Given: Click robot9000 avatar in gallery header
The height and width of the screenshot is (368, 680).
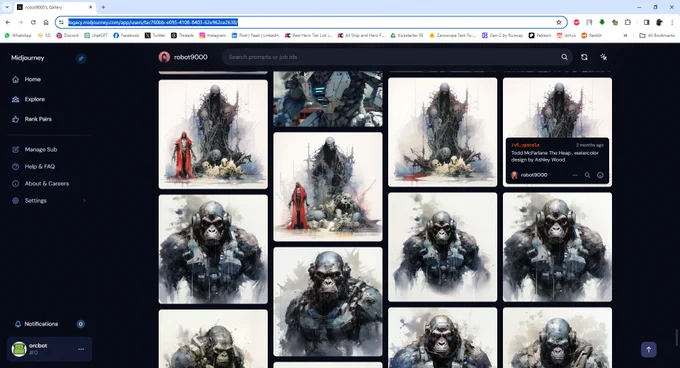Looking at the screenshot, I should tap(164, 57).
